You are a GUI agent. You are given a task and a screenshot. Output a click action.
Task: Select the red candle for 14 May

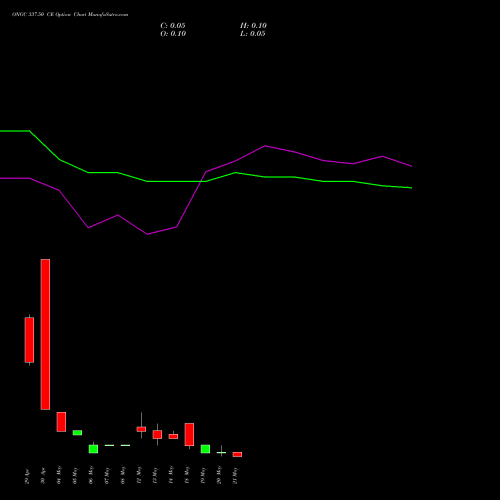173,436
